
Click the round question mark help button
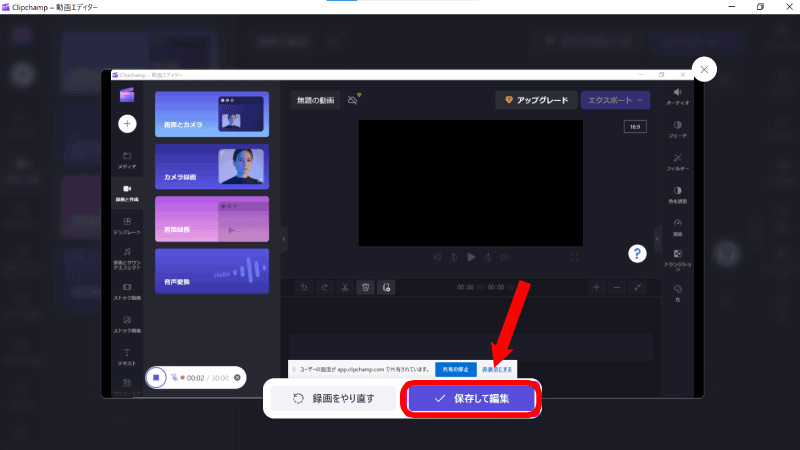637,254
